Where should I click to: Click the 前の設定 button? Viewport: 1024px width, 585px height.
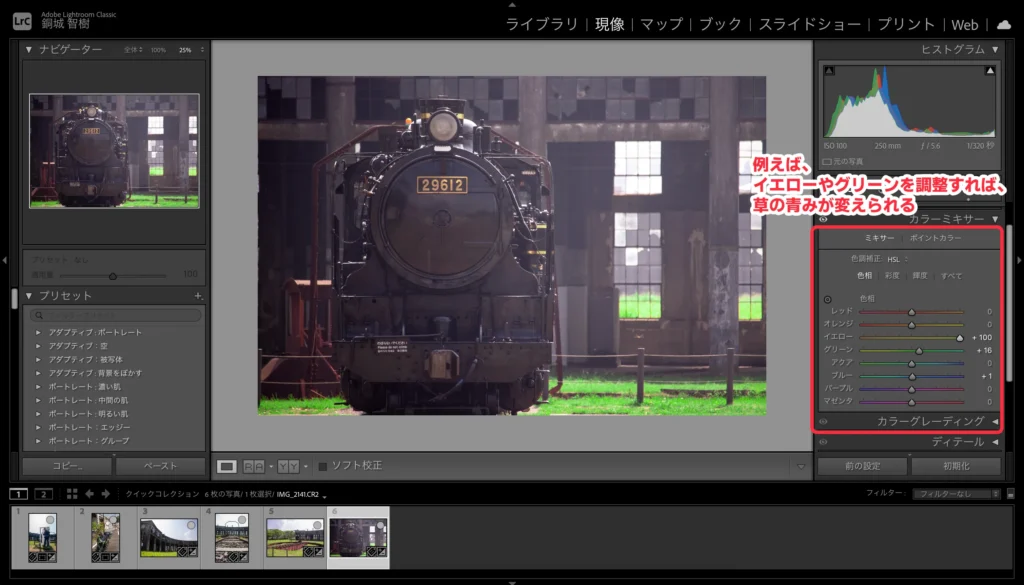pyautogui.click(x=862, y=466)
